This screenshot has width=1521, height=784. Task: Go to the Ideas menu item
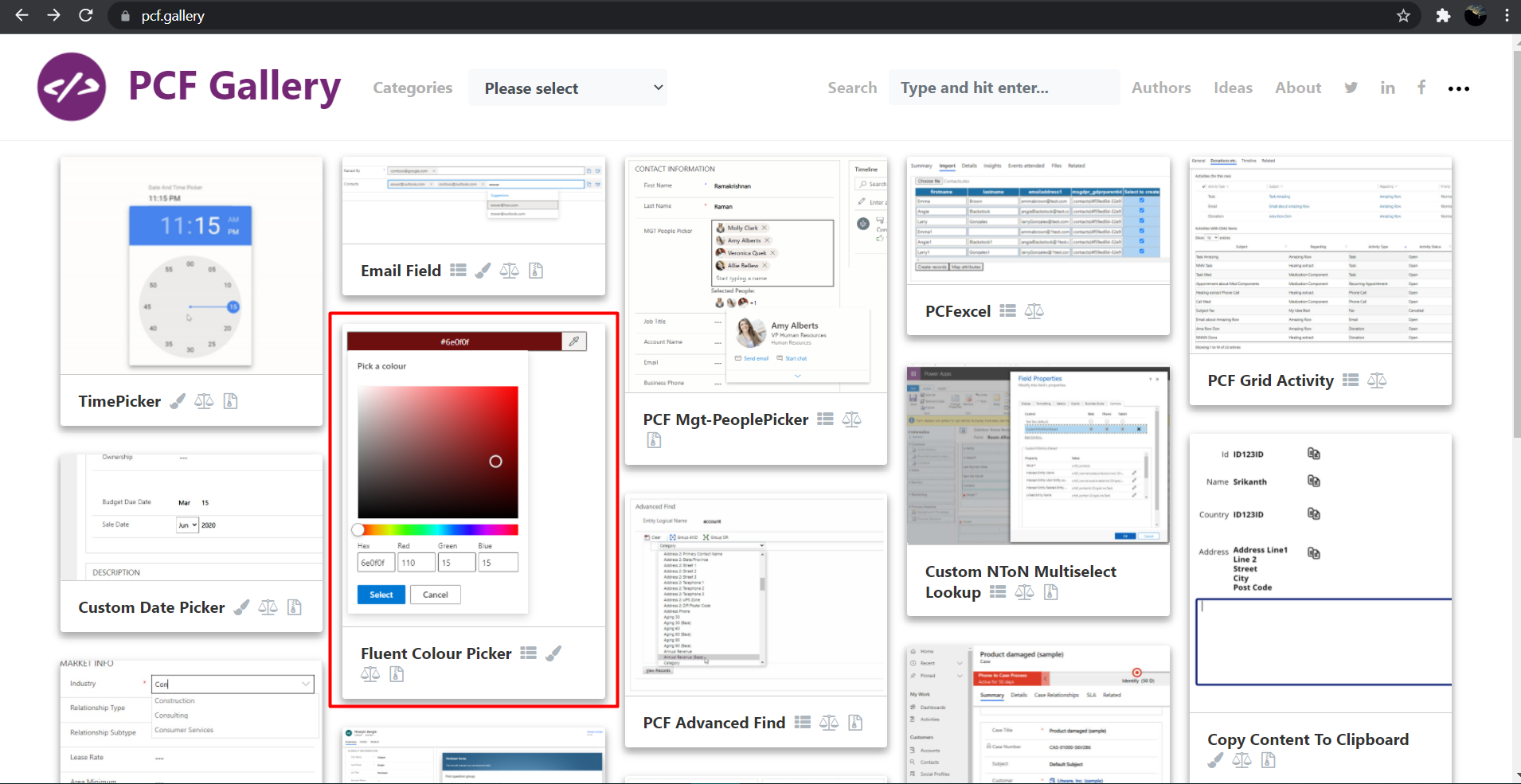[x=1233, y=88]
